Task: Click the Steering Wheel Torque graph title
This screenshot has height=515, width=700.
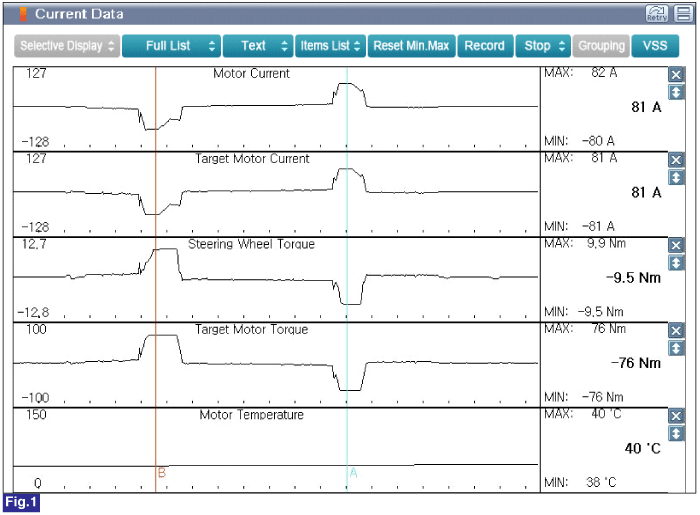Action: point(251,244)
